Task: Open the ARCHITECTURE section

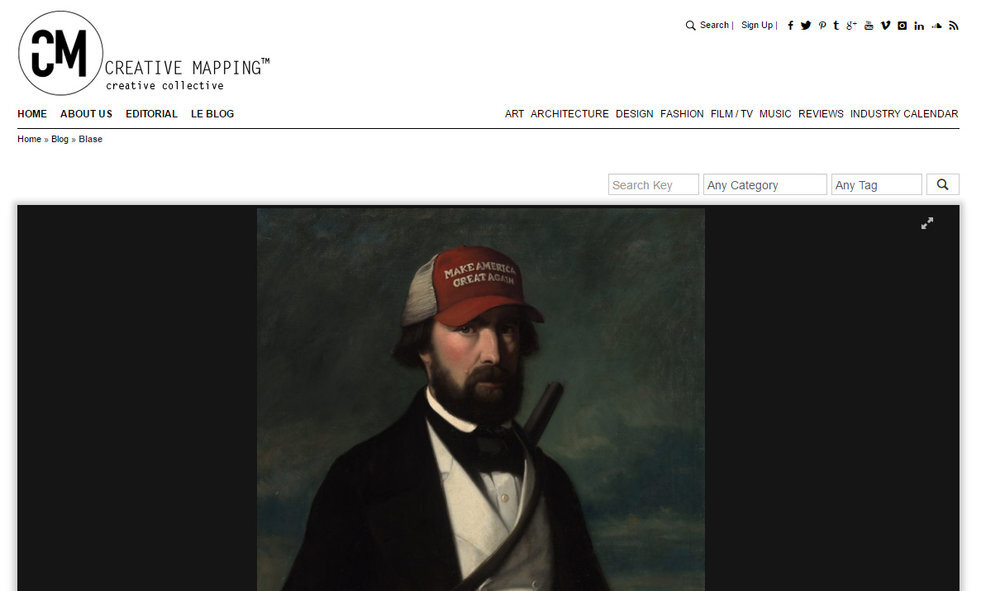Action: click(x=570, y=114)
